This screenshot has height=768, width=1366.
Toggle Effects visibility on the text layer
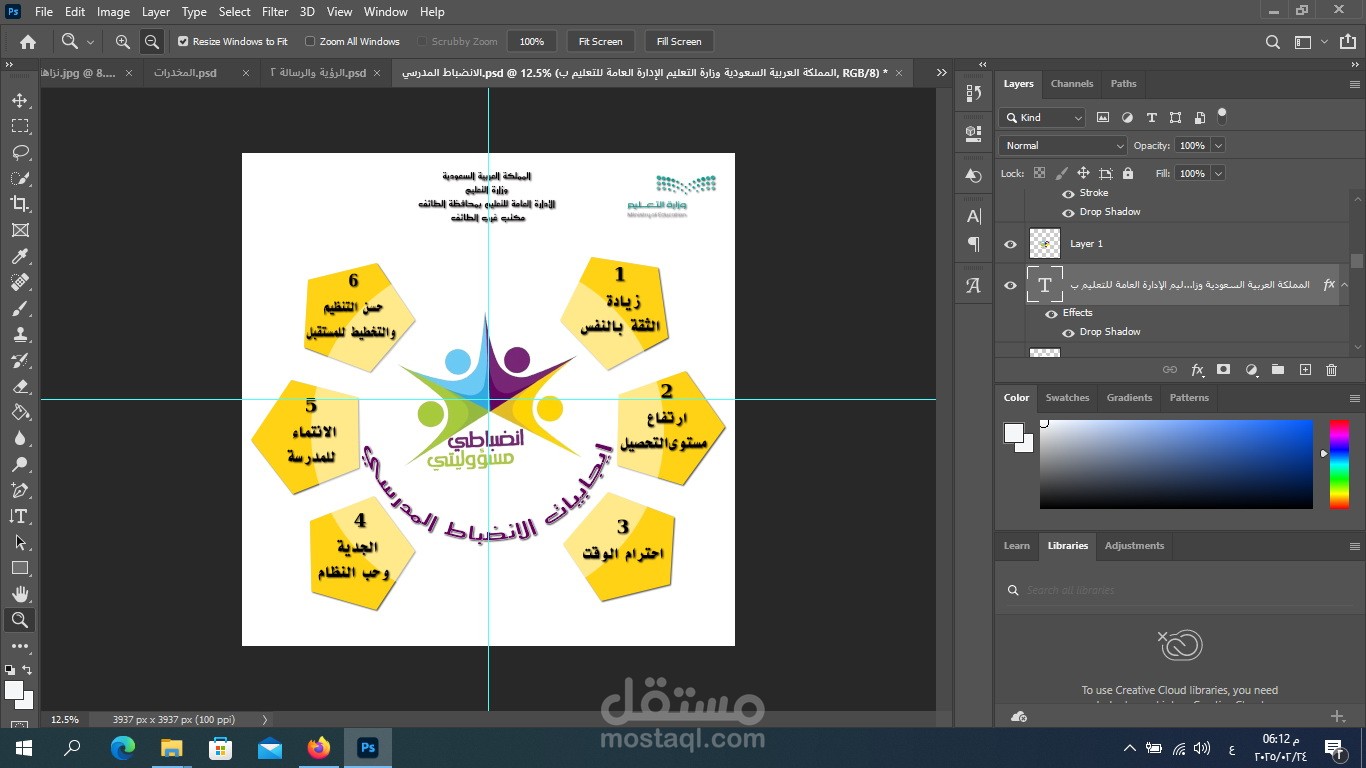click(x=1051, y=313)
